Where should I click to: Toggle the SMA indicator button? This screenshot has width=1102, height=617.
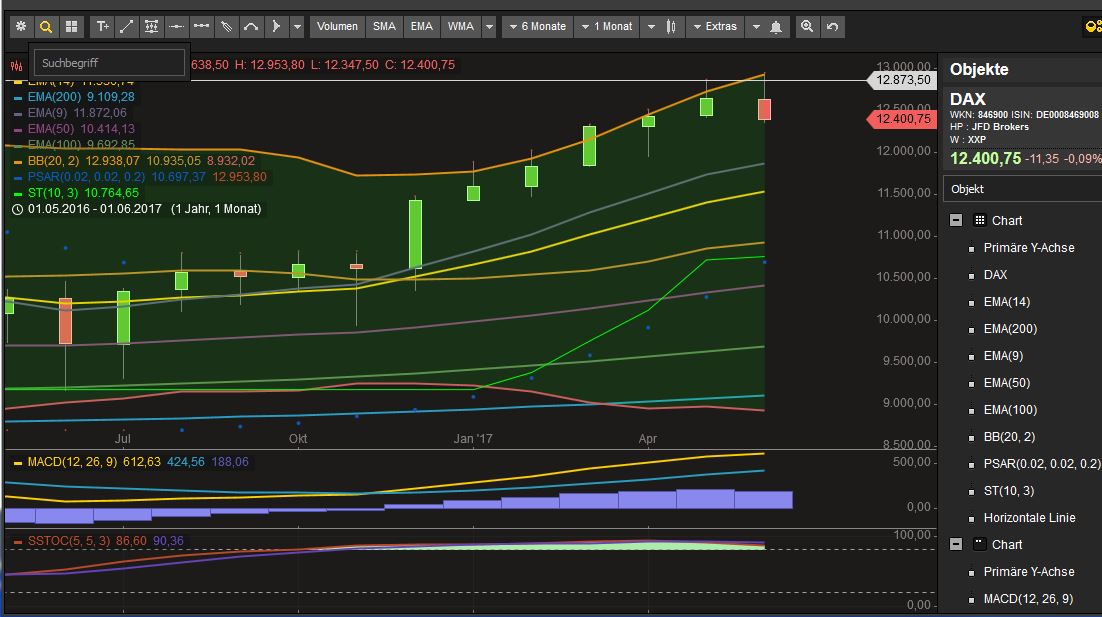tap(384, 27)
